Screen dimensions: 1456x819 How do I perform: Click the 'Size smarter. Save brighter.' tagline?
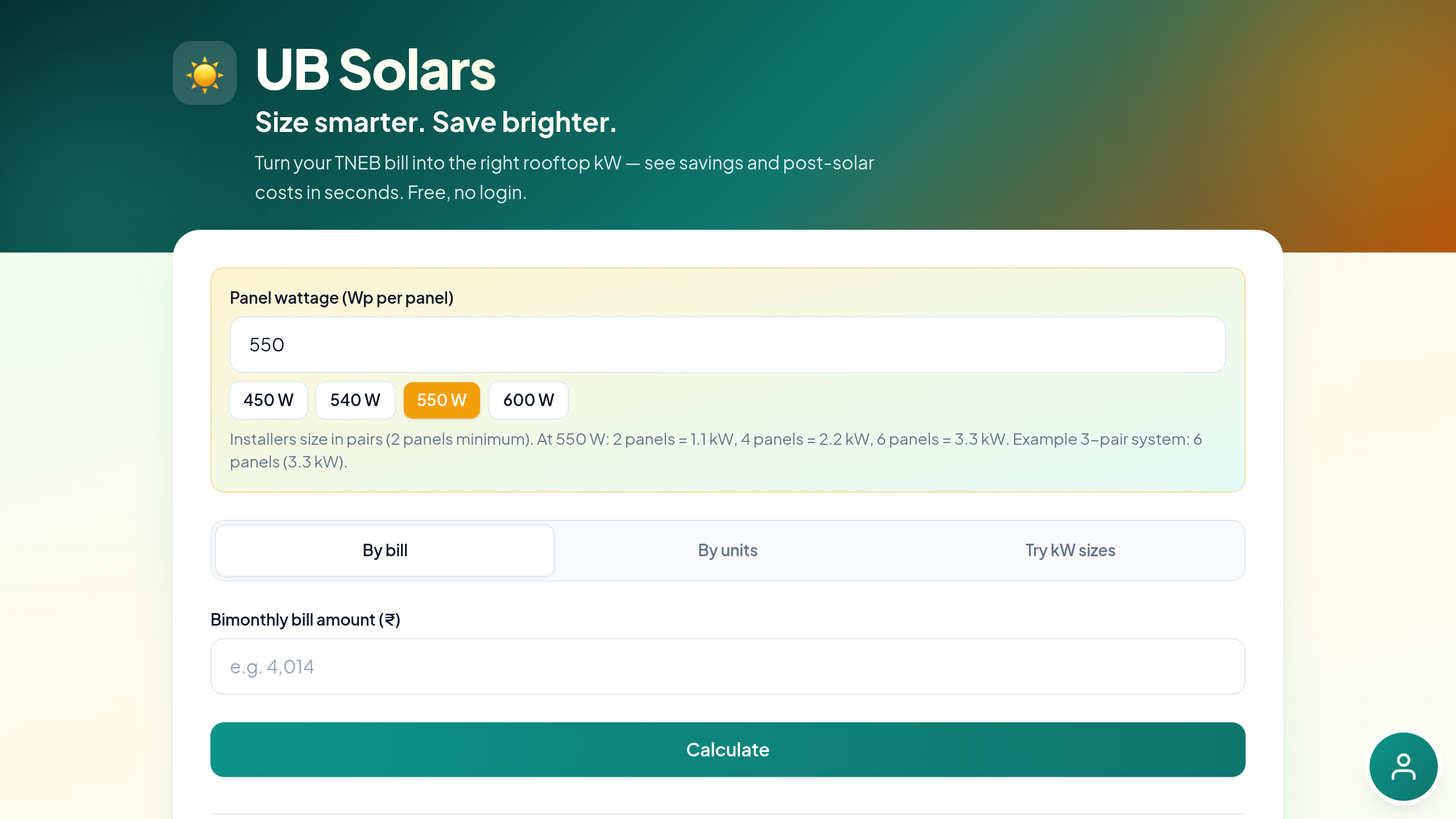click(436, 122)
